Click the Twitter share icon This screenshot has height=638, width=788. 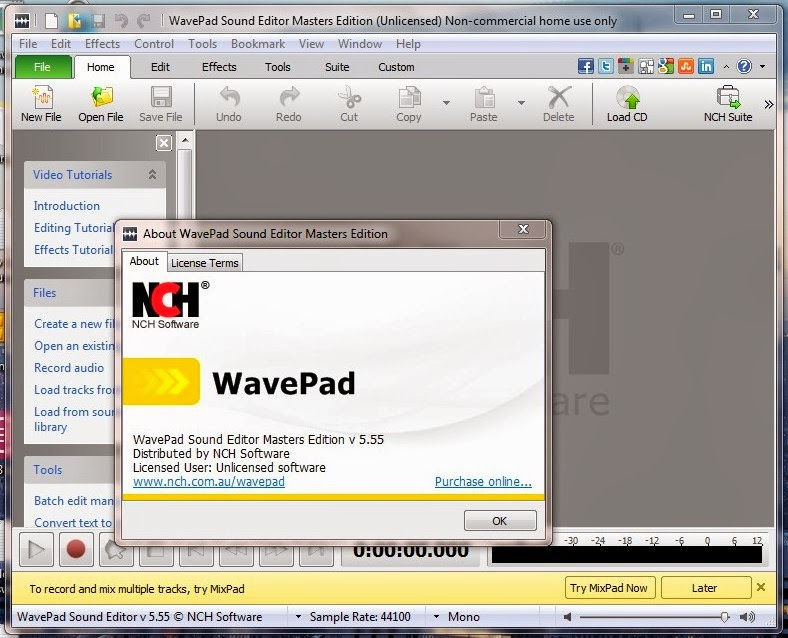coord(606,66)
